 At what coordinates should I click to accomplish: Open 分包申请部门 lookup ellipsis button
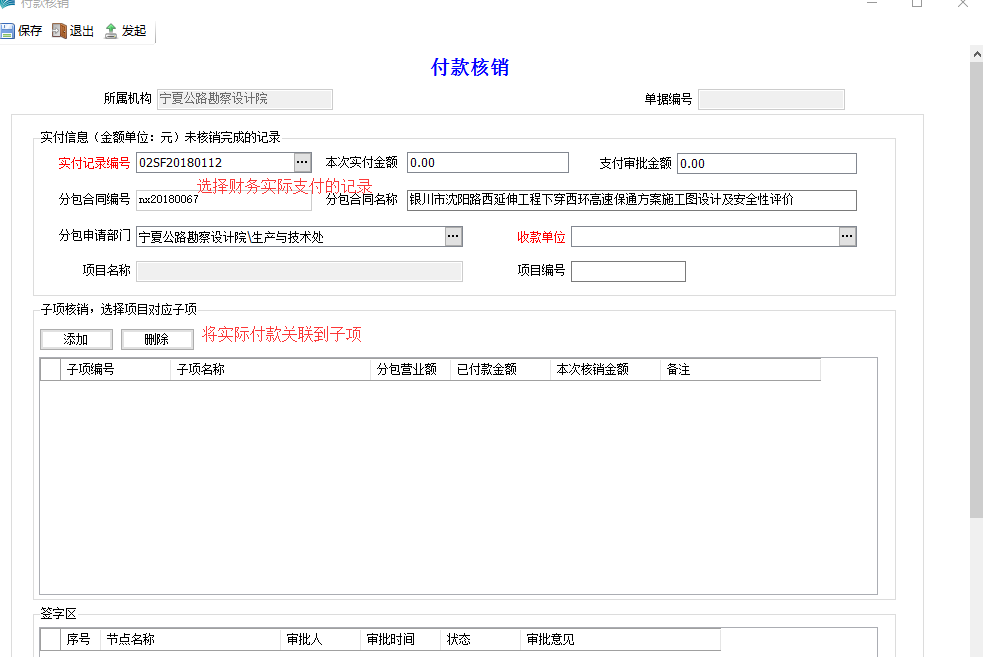pyautogui.click(x=453, y=236)
